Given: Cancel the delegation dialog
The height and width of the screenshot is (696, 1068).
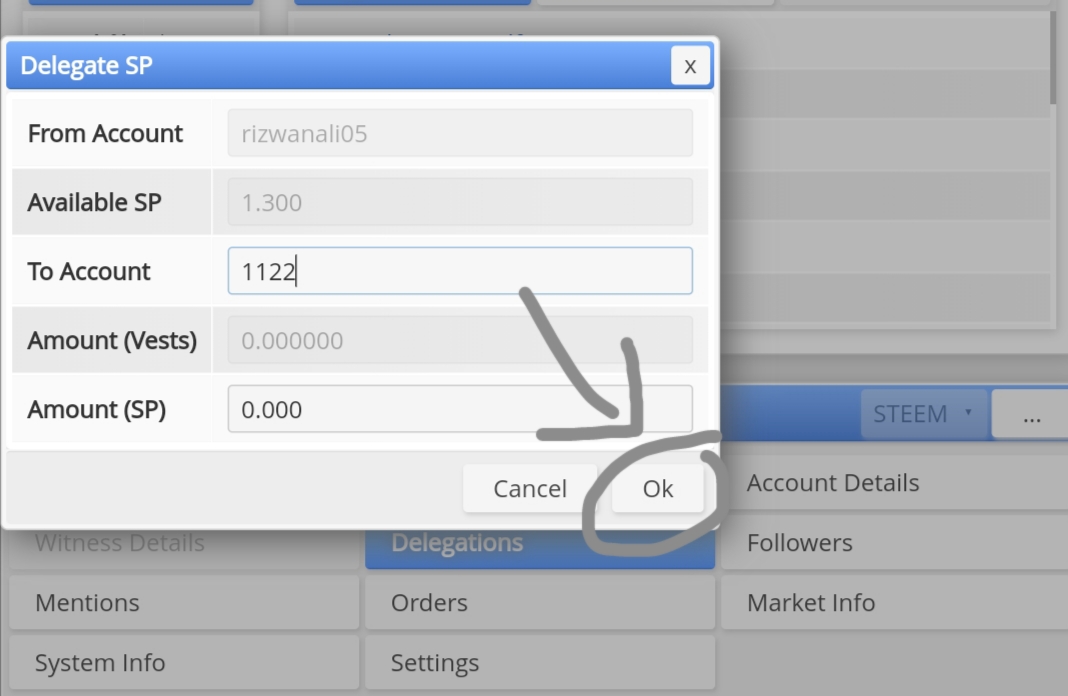Looking at the screenshot, I should click(x=530, y=488).
